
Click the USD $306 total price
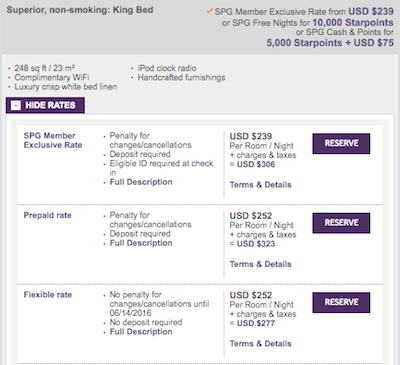click(x=256, y=164)
